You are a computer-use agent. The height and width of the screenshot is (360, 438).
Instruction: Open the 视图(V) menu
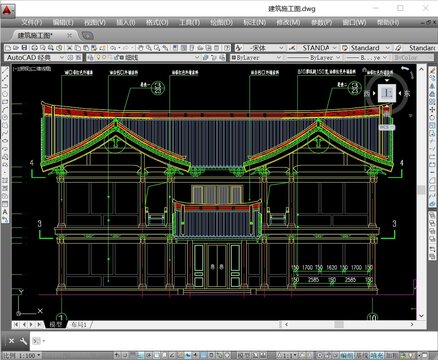point(94,22)
